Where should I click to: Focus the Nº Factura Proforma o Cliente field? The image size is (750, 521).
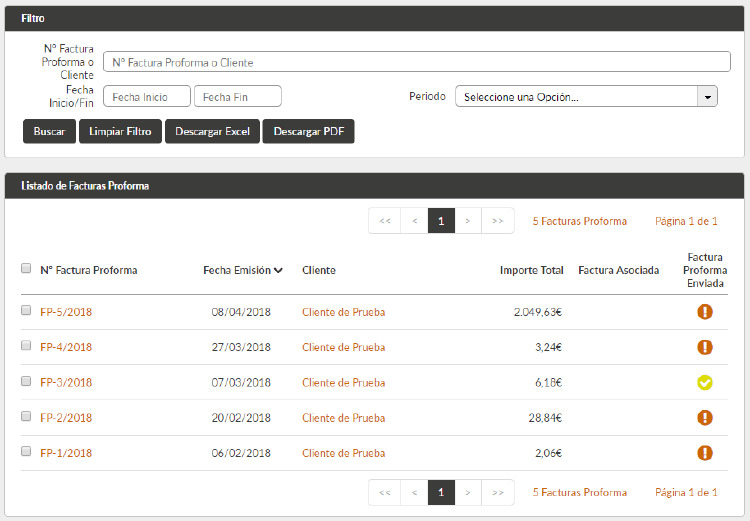click(x=416, y=62)
